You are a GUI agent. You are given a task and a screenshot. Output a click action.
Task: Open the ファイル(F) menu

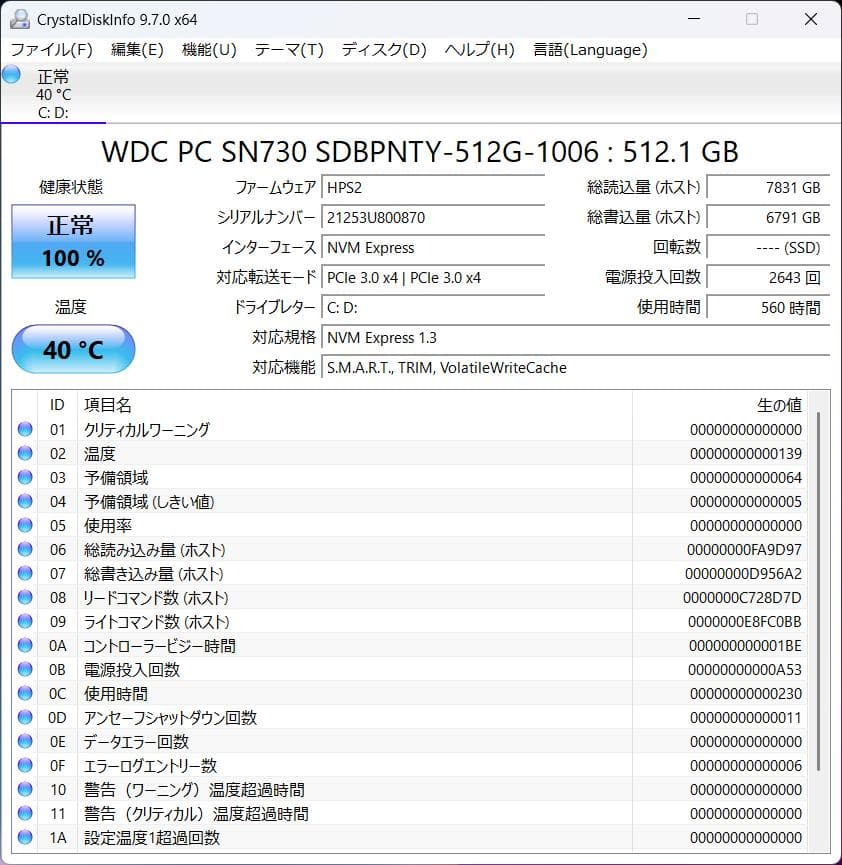point(52,50)
